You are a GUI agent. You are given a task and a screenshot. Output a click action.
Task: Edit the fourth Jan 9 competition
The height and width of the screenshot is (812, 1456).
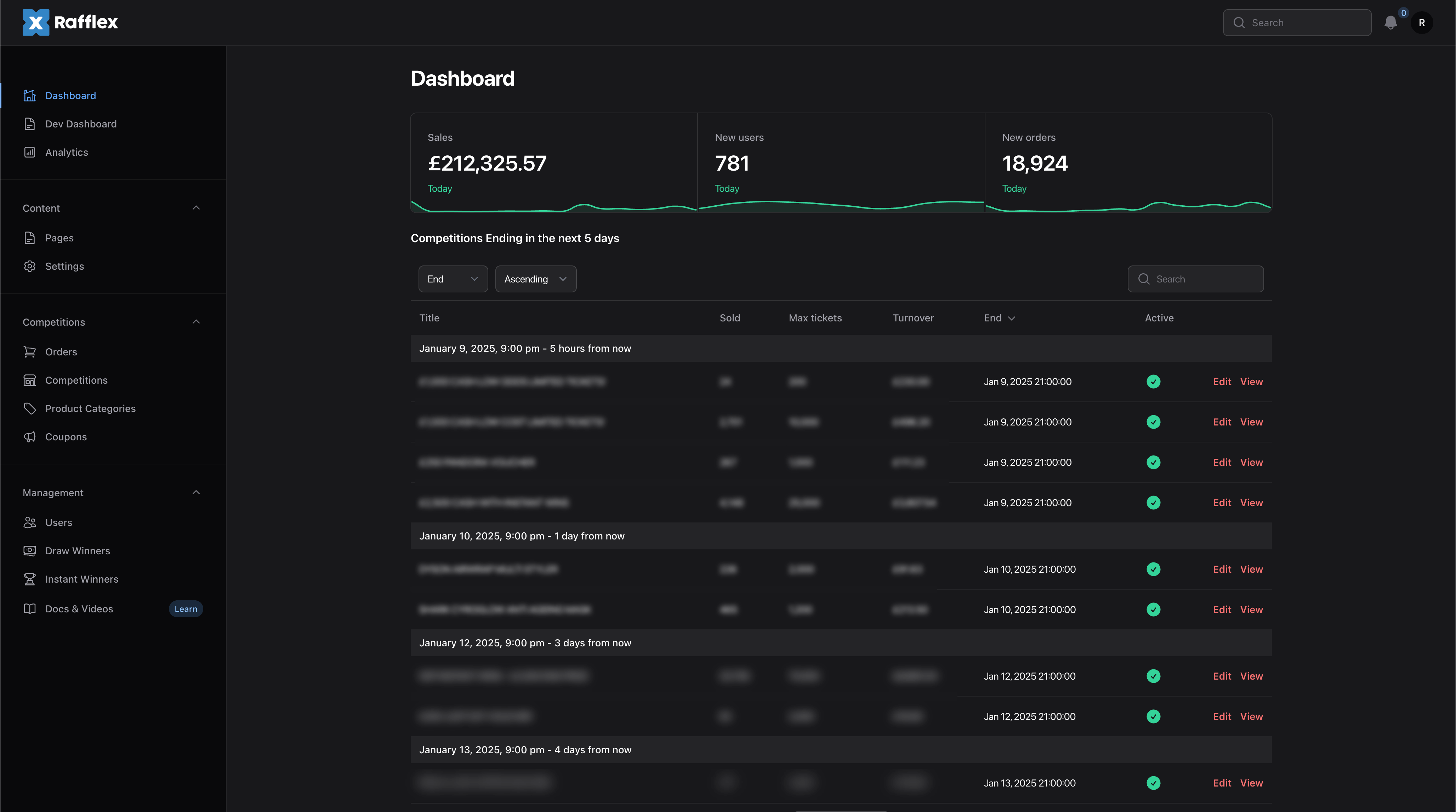1222,503
